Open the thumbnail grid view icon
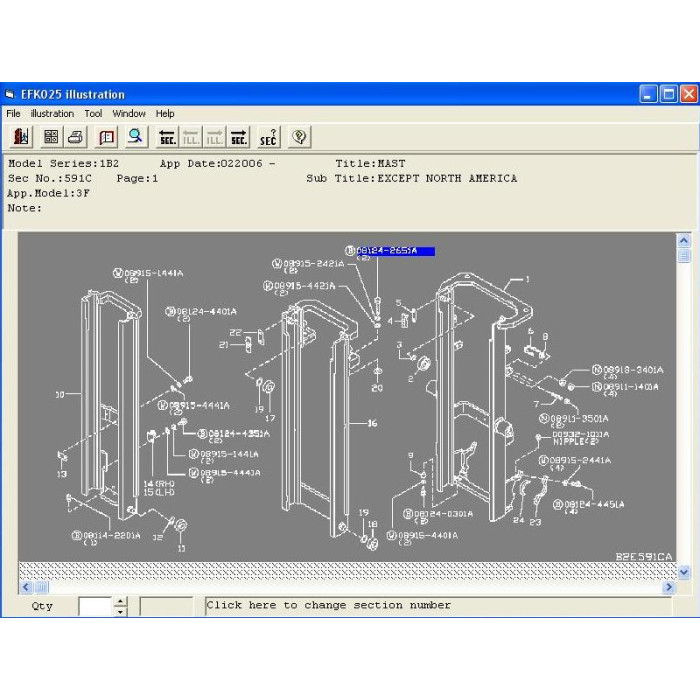The height and width of the screenshot is (700, 700). click(51, 137)
